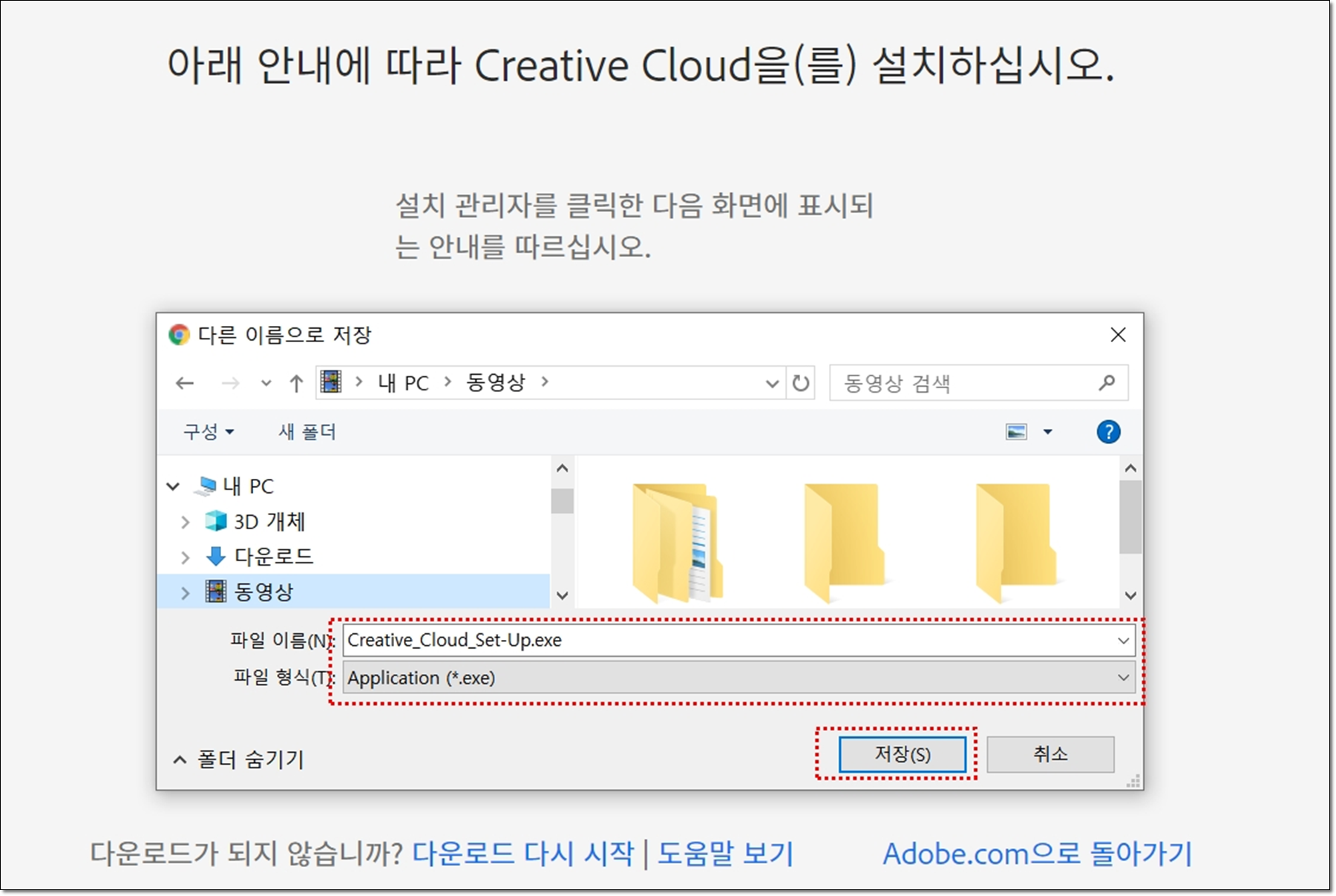Select '내 PC' in the address breadcrumb
Viewport: 1336px width, 896px height.
coord(403,383)
